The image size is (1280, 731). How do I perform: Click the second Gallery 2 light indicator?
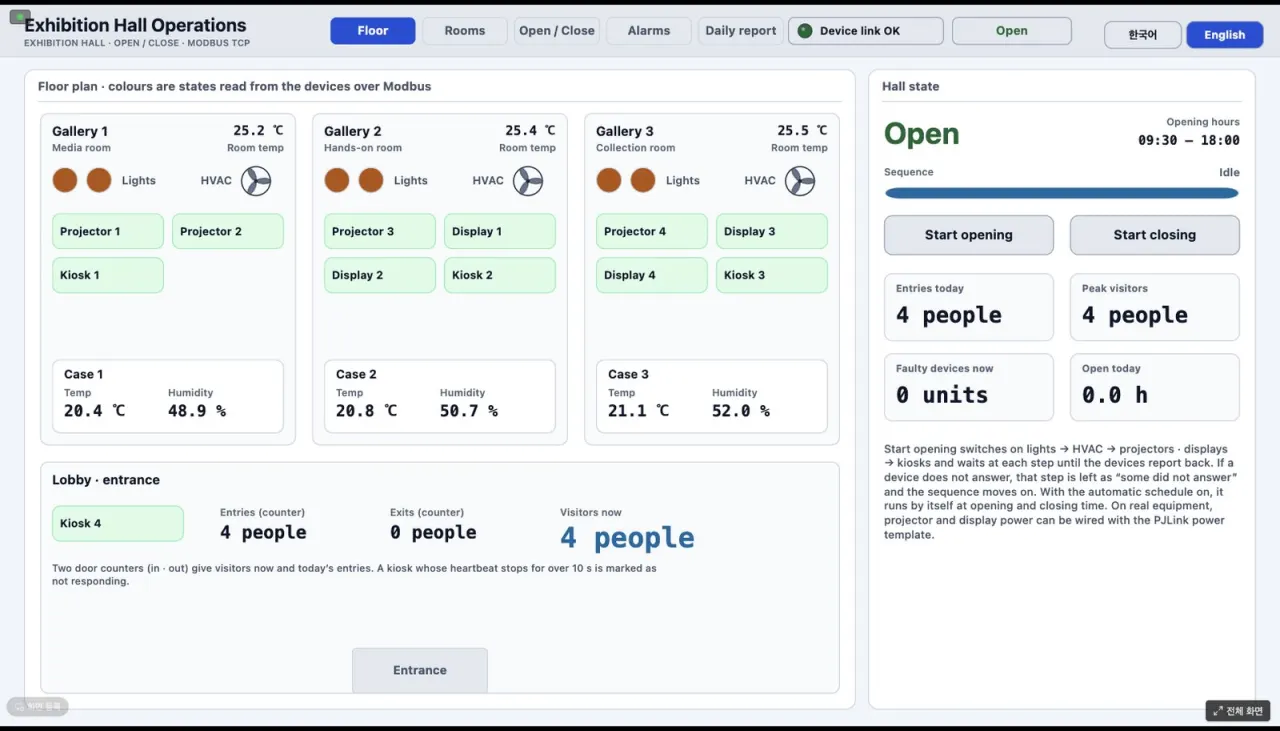(371, 180)
